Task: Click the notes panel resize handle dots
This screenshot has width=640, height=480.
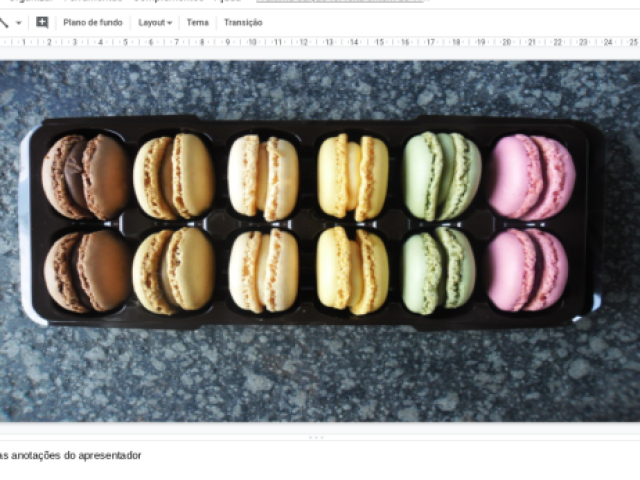Action: click(316, 438)
